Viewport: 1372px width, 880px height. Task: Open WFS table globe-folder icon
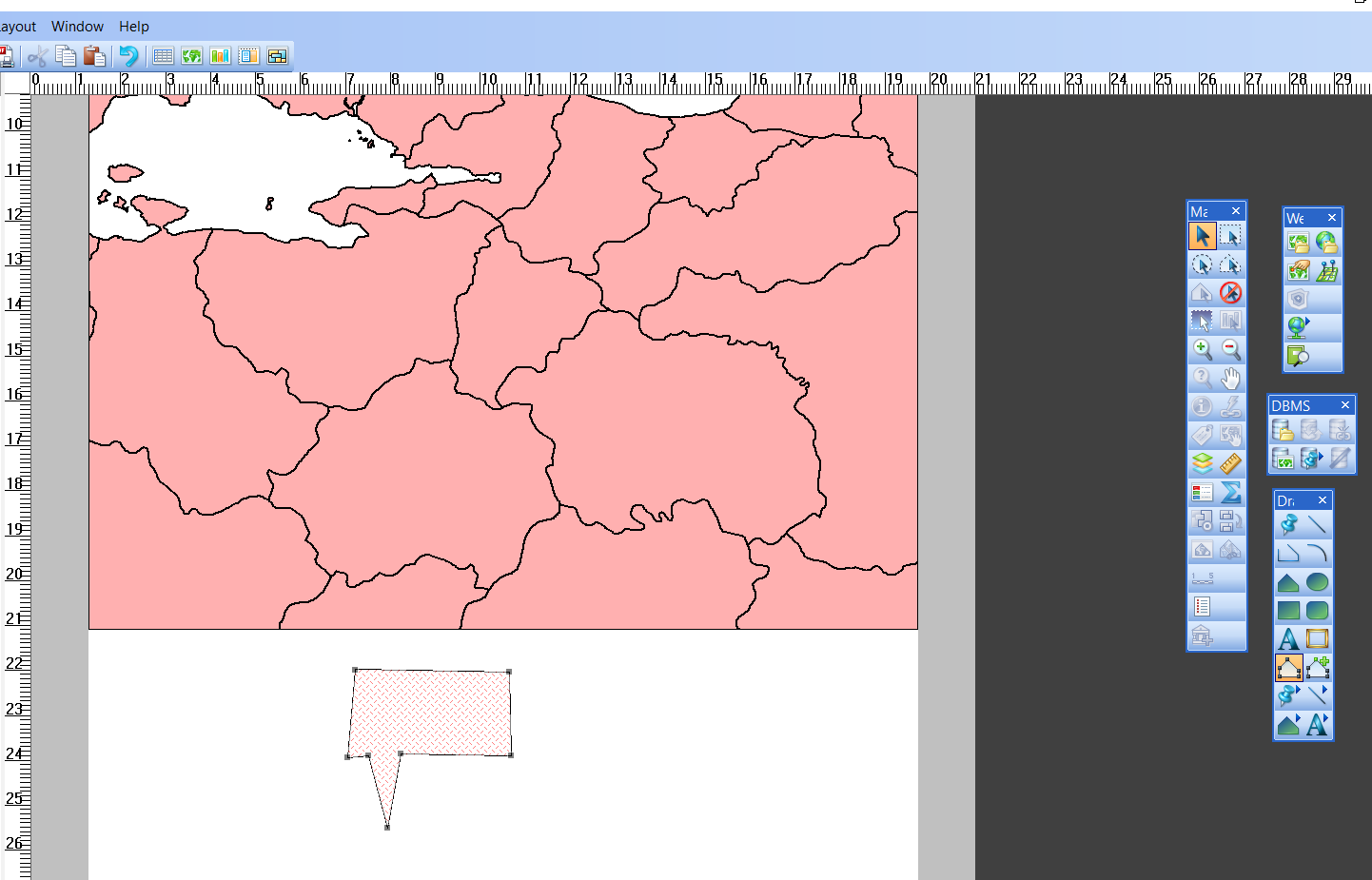[1327, 243]
